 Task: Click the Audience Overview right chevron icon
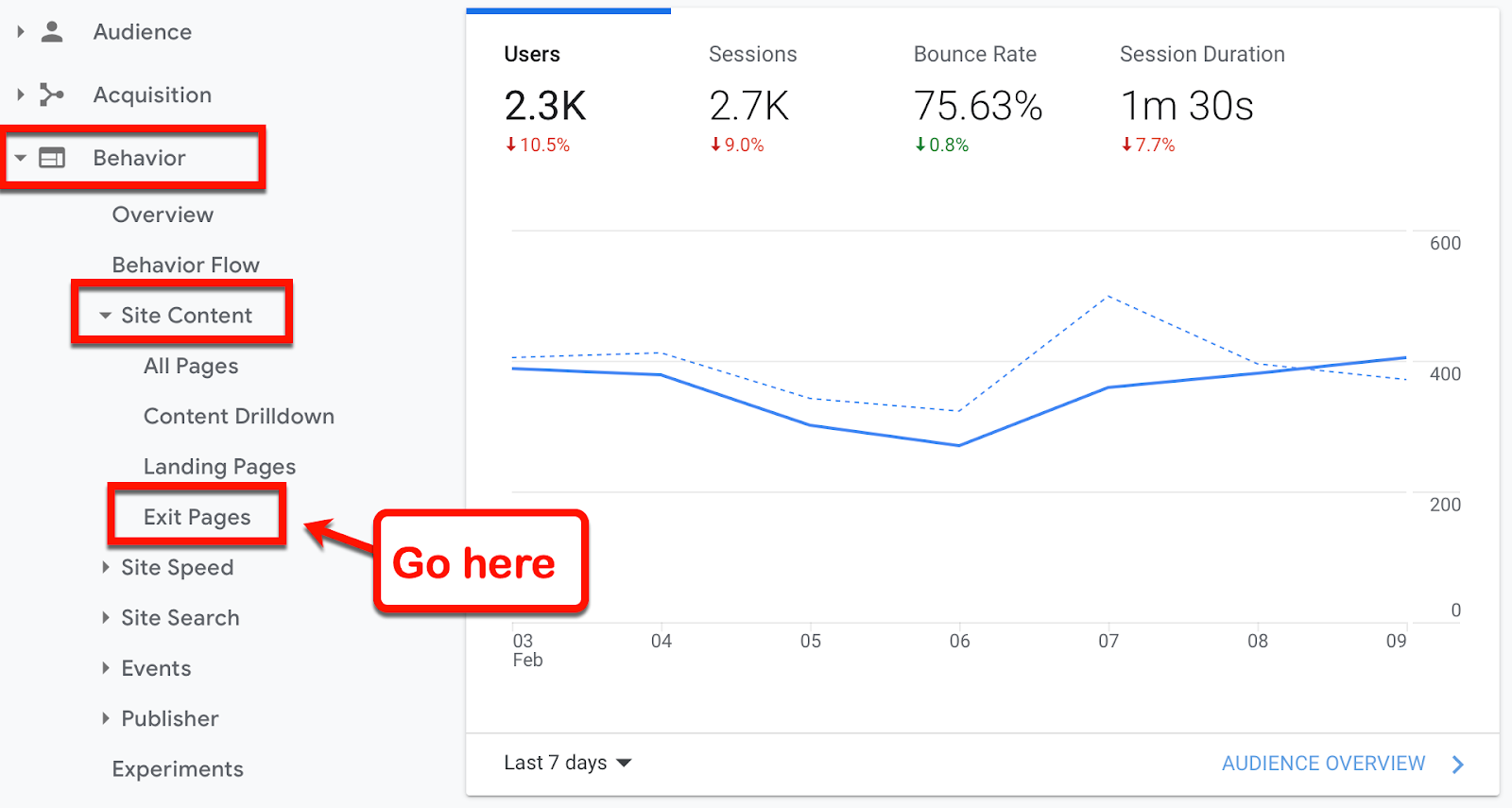coord(1458,765)
